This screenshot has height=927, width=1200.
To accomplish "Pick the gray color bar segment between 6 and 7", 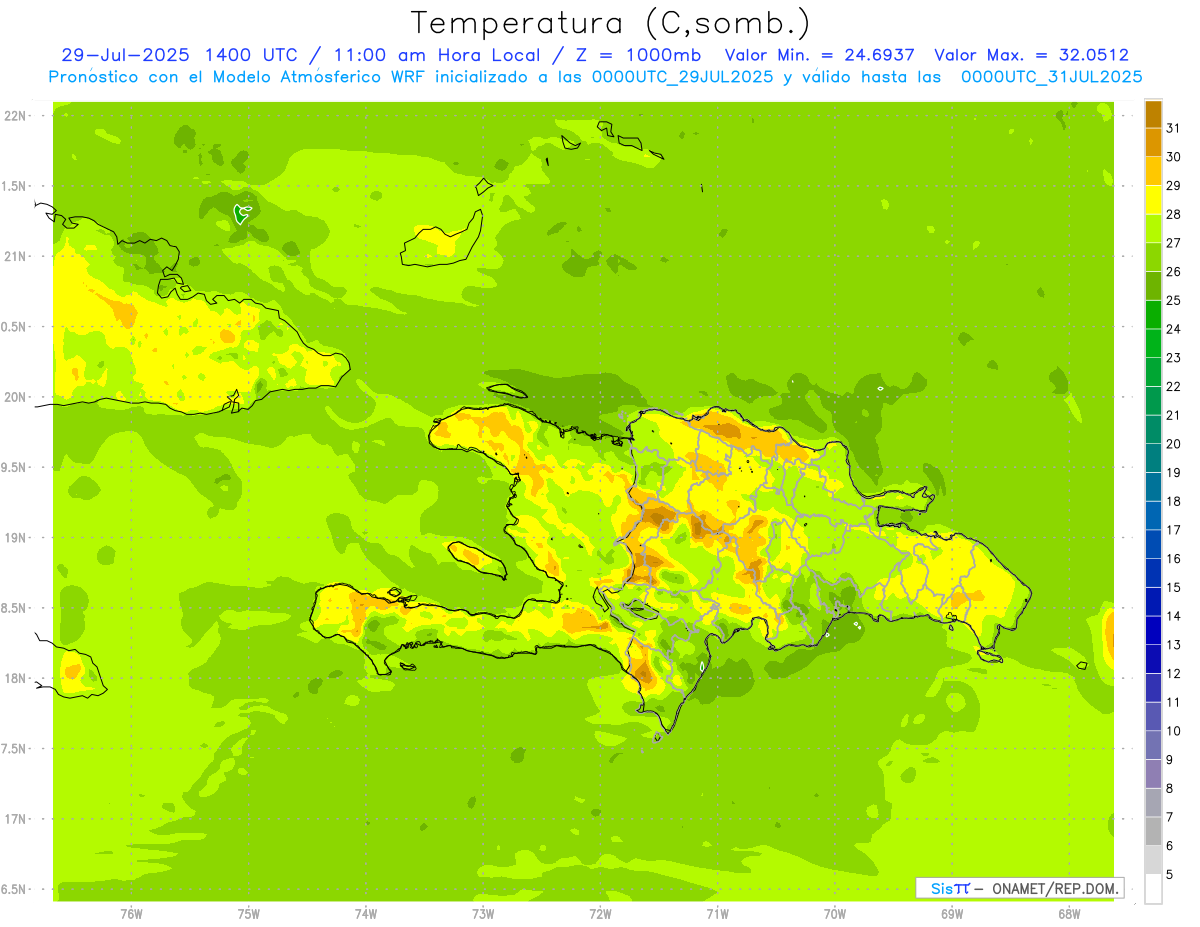I will click(1153, 831).
